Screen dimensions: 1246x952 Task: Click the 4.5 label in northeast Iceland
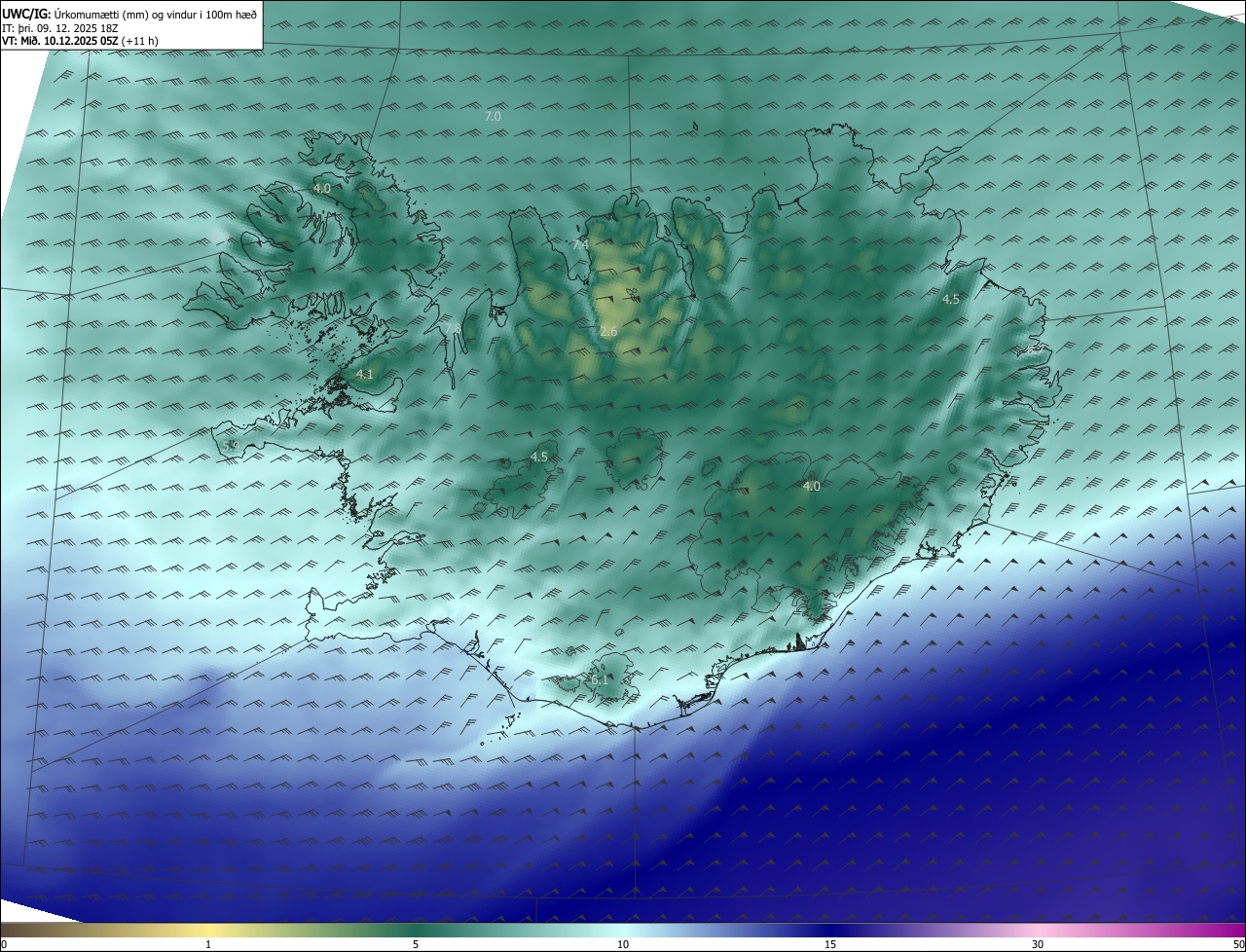tap(951, 300)
